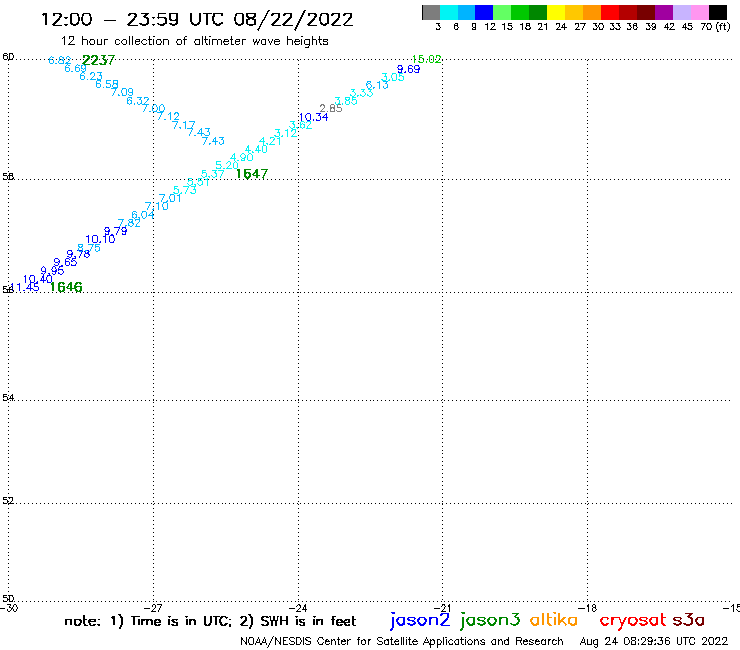Click the red 'cryosat' satellite legend label
This screenshot has height=650, width=740.
tap(633, 621)
